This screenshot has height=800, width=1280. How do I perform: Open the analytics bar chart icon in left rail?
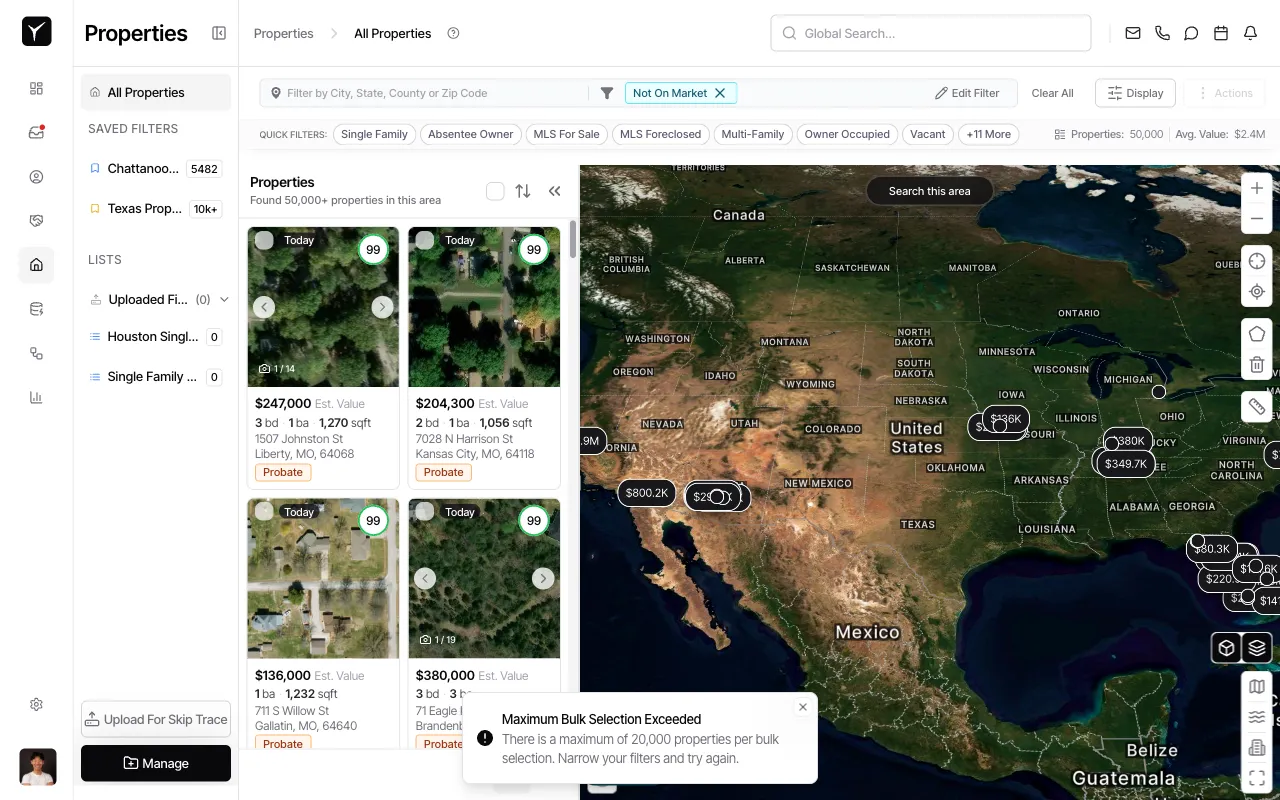tap(36, 397)
